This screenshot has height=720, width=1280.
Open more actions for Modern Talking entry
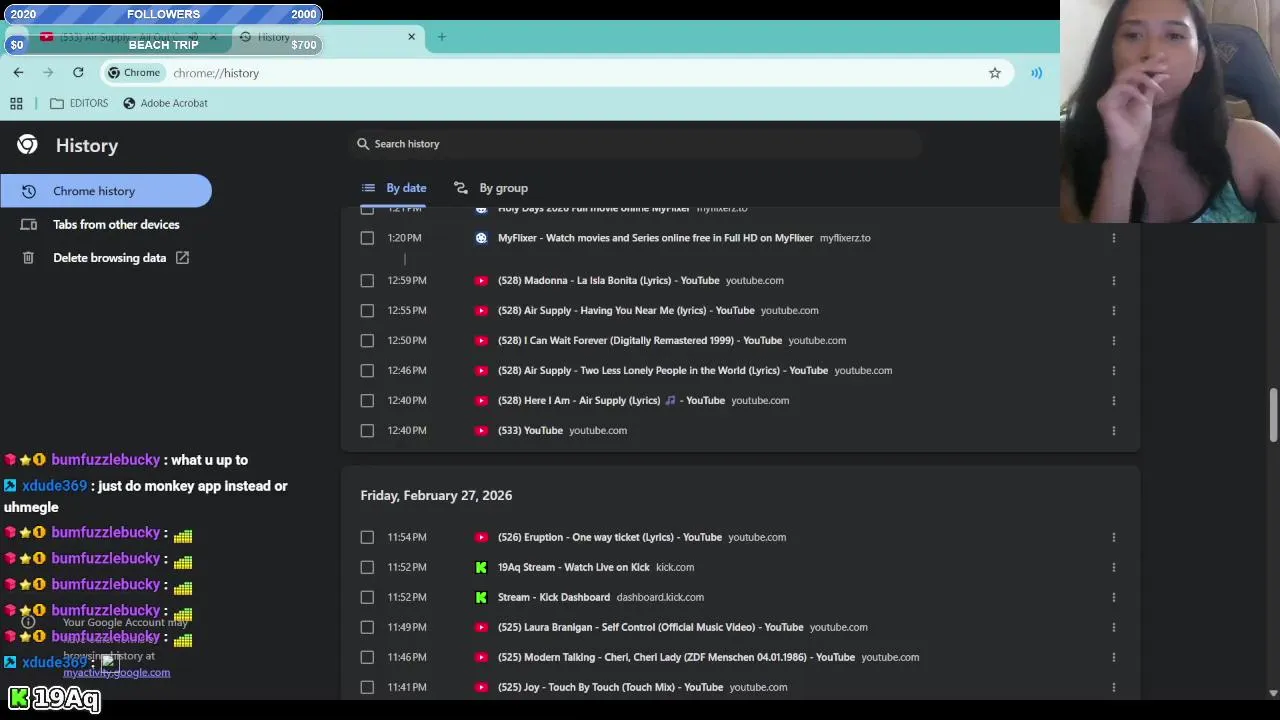1113,658
